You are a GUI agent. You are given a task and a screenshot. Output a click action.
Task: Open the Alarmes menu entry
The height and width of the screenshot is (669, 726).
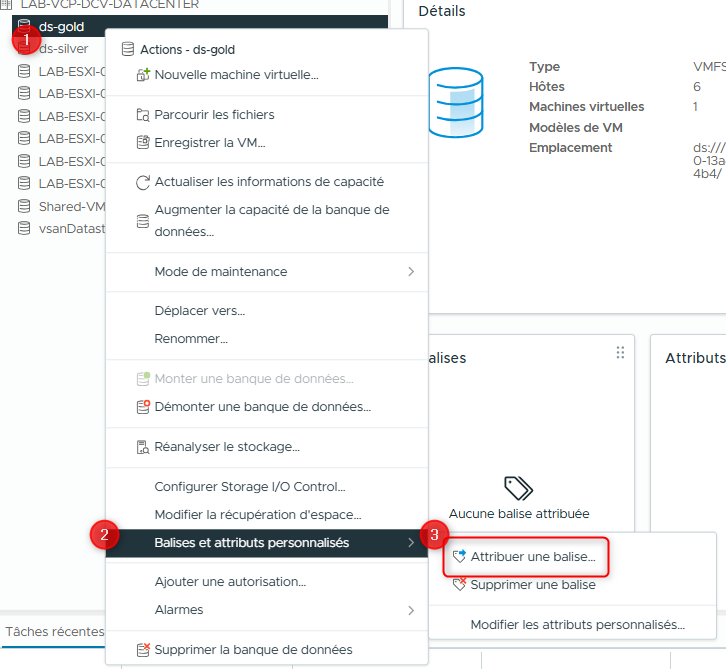tap(179, 610)
